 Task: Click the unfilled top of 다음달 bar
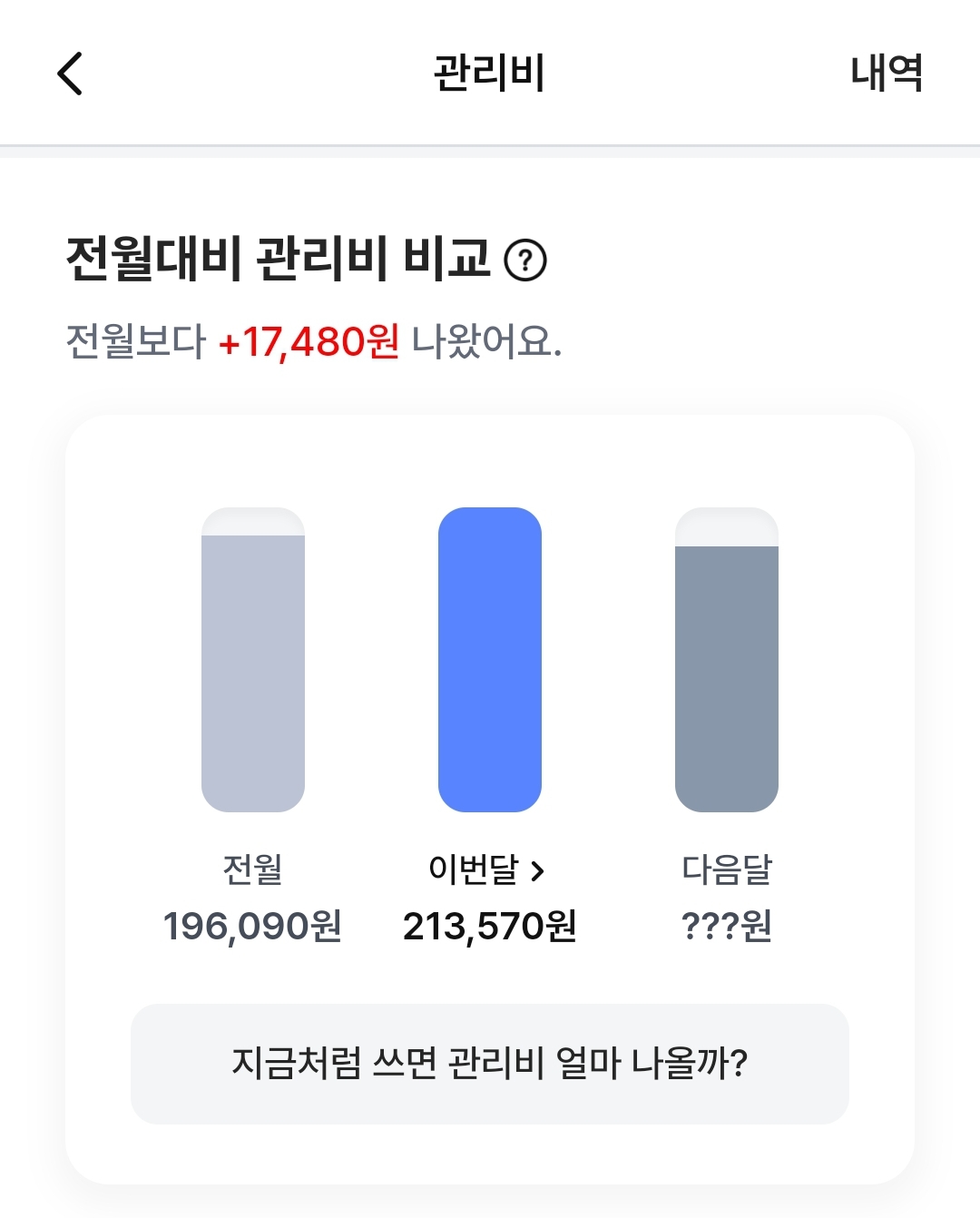coord(726,527)
